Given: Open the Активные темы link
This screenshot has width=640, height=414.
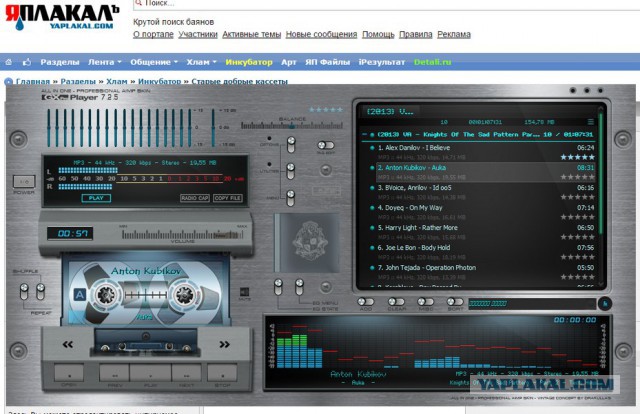Looking at the screenshot, I should [x=251, y=34].
